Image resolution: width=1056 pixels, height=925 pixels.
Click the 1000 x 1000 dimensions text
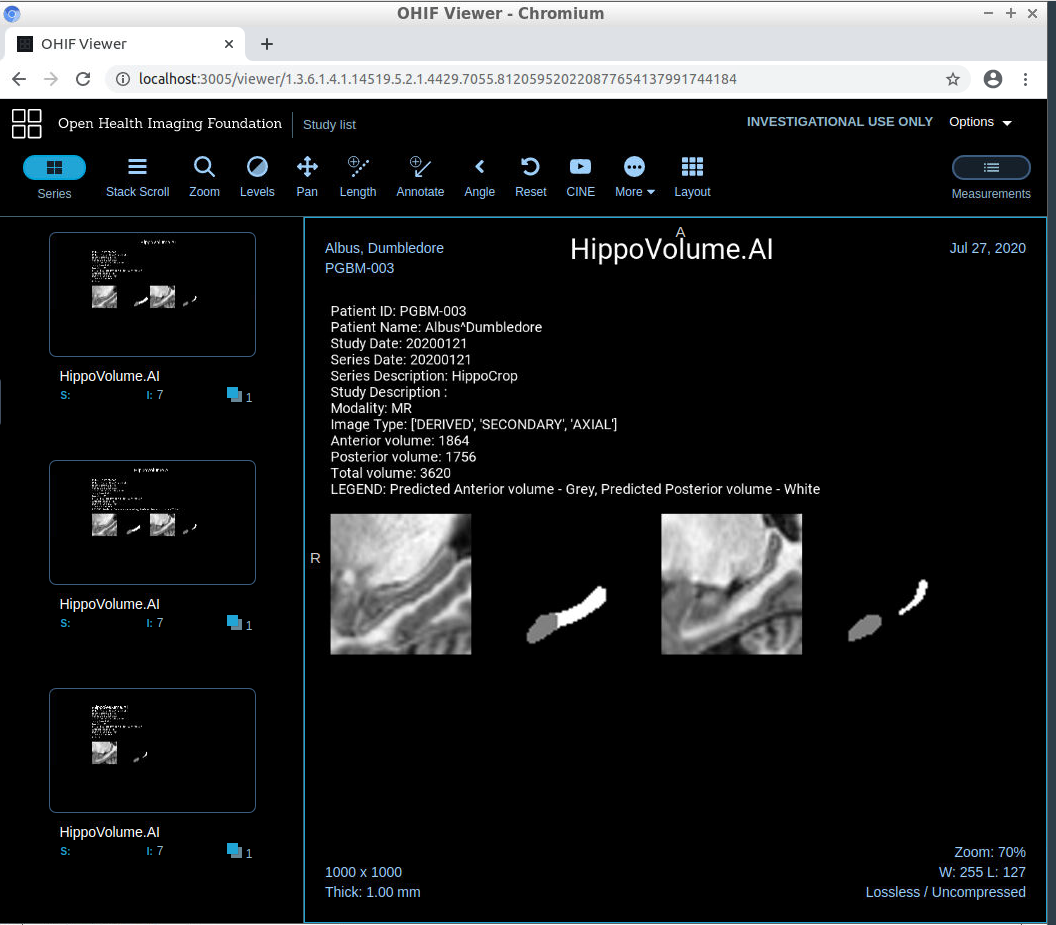[363, 872]
